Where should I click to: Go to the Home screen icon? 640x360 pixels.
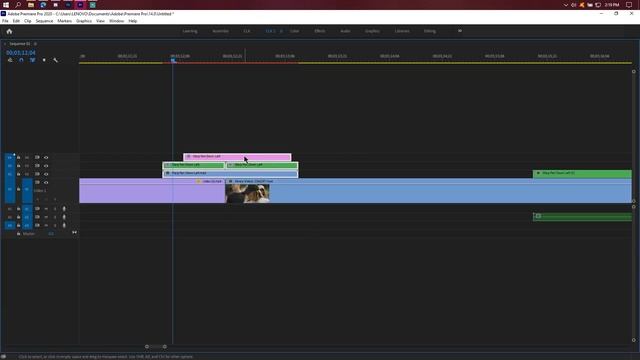pos(9,31)
